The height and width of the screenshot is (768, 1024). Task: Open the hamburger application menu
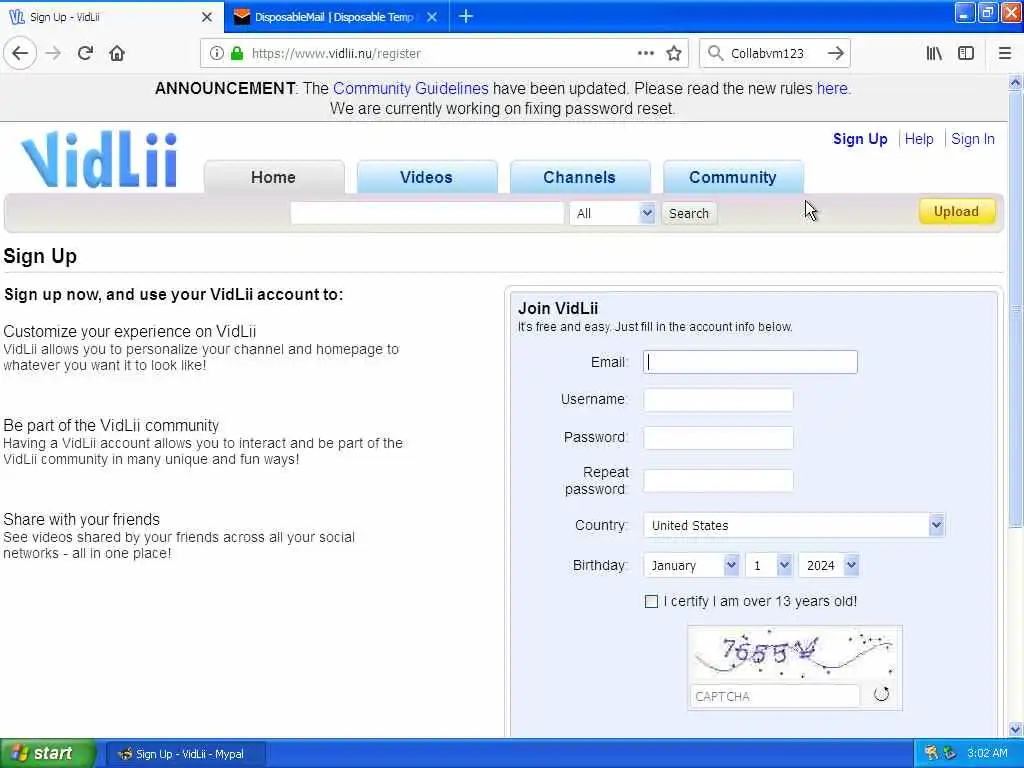point(1004,54)
